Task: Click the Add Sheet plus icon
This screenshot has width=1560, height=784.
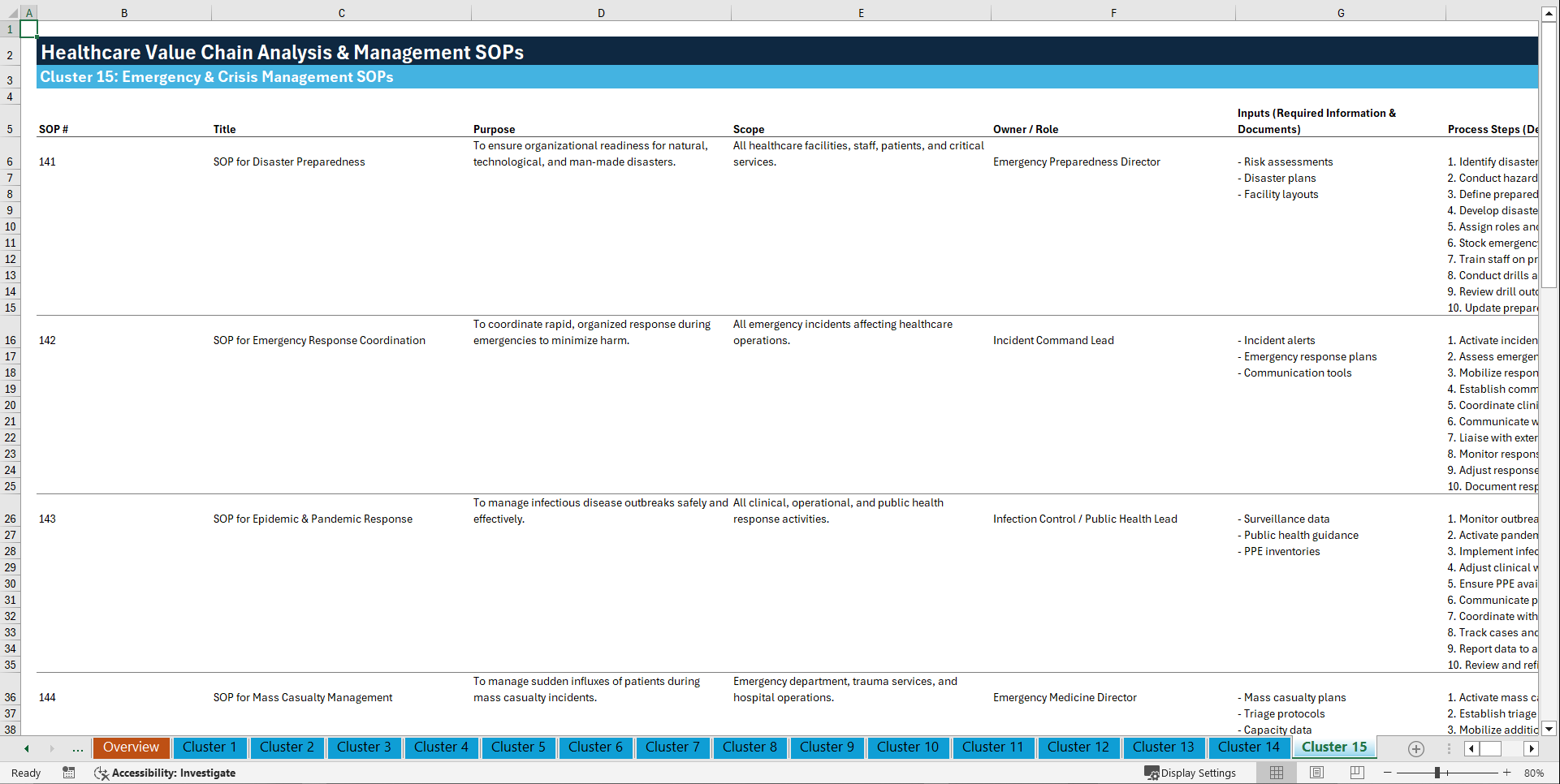Action: [x=1415, y=748]
